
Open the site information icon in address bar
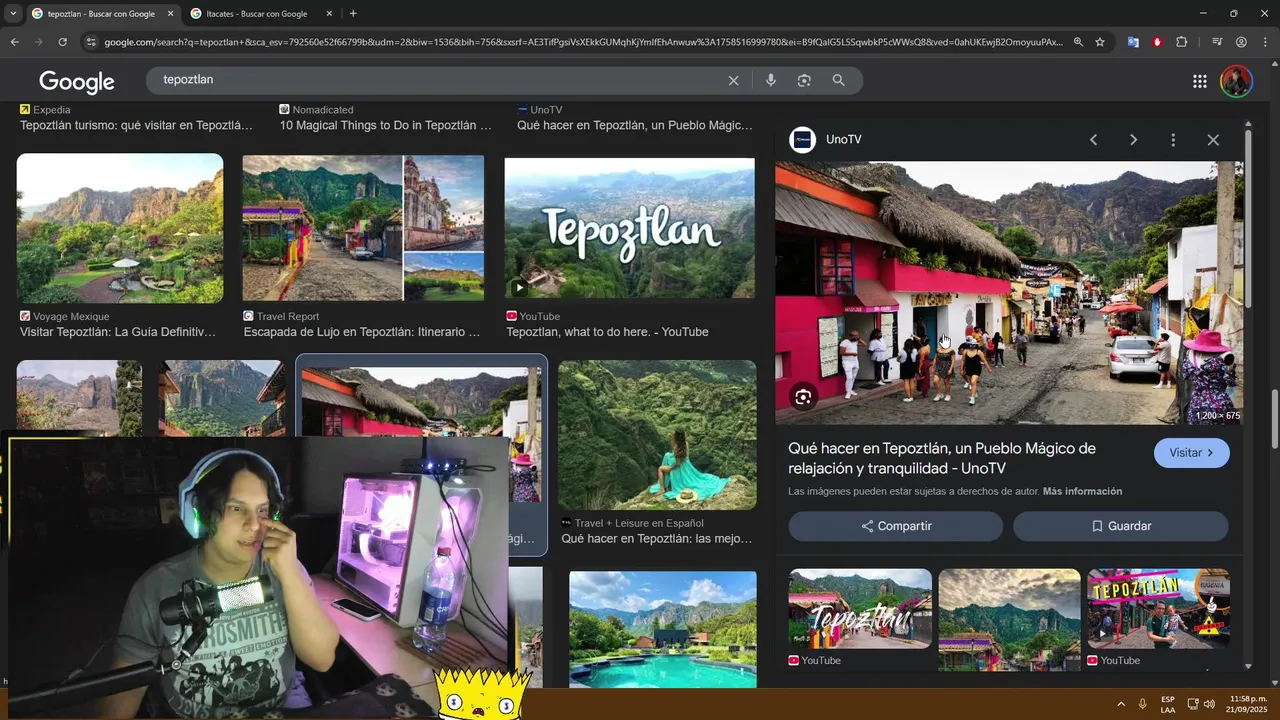pyautogui.click(x=91, y=42)
